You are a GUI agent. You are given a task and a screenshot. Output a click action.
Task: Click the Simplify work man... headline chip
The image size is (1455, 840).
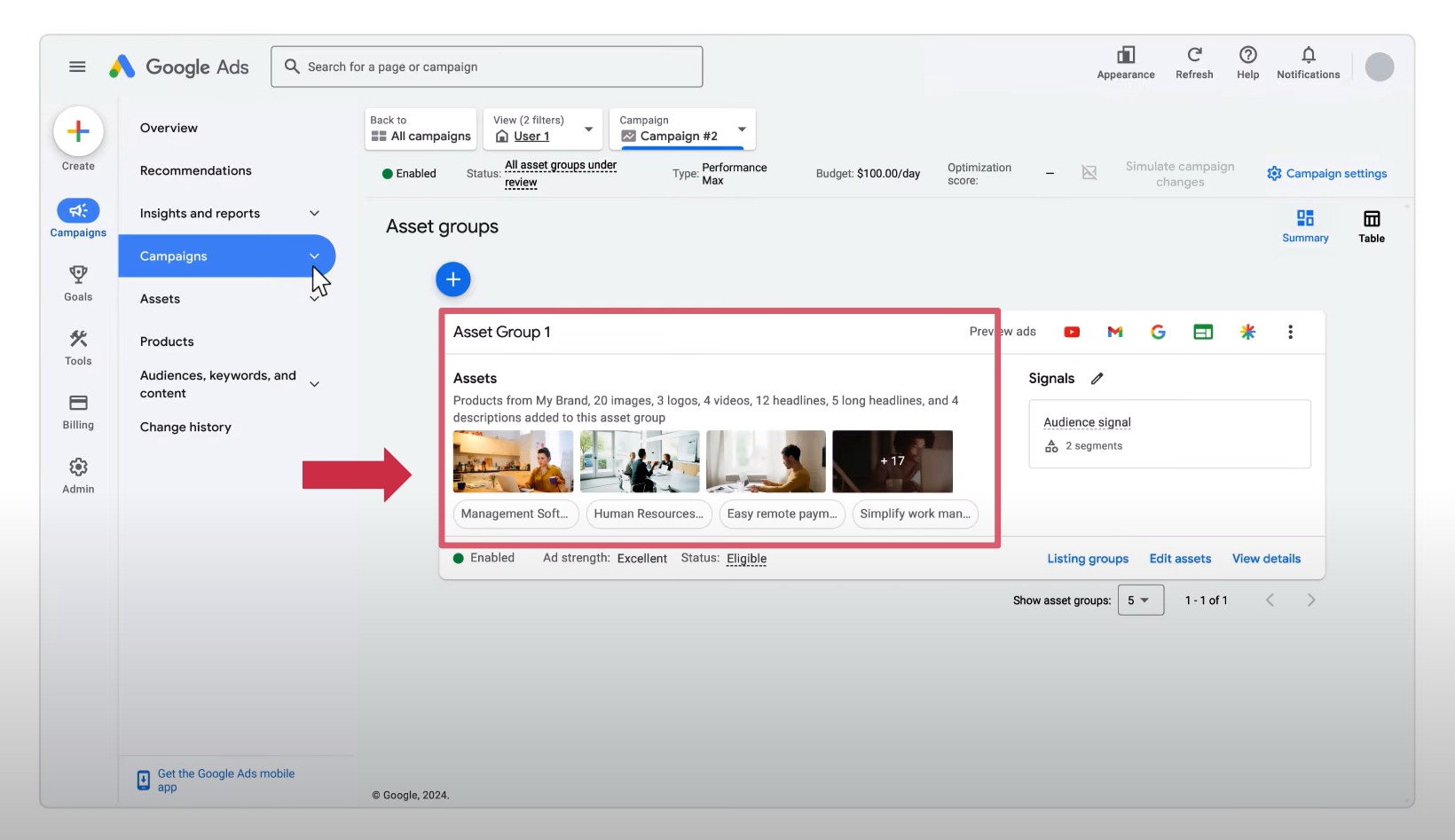(x=915, y=514)
